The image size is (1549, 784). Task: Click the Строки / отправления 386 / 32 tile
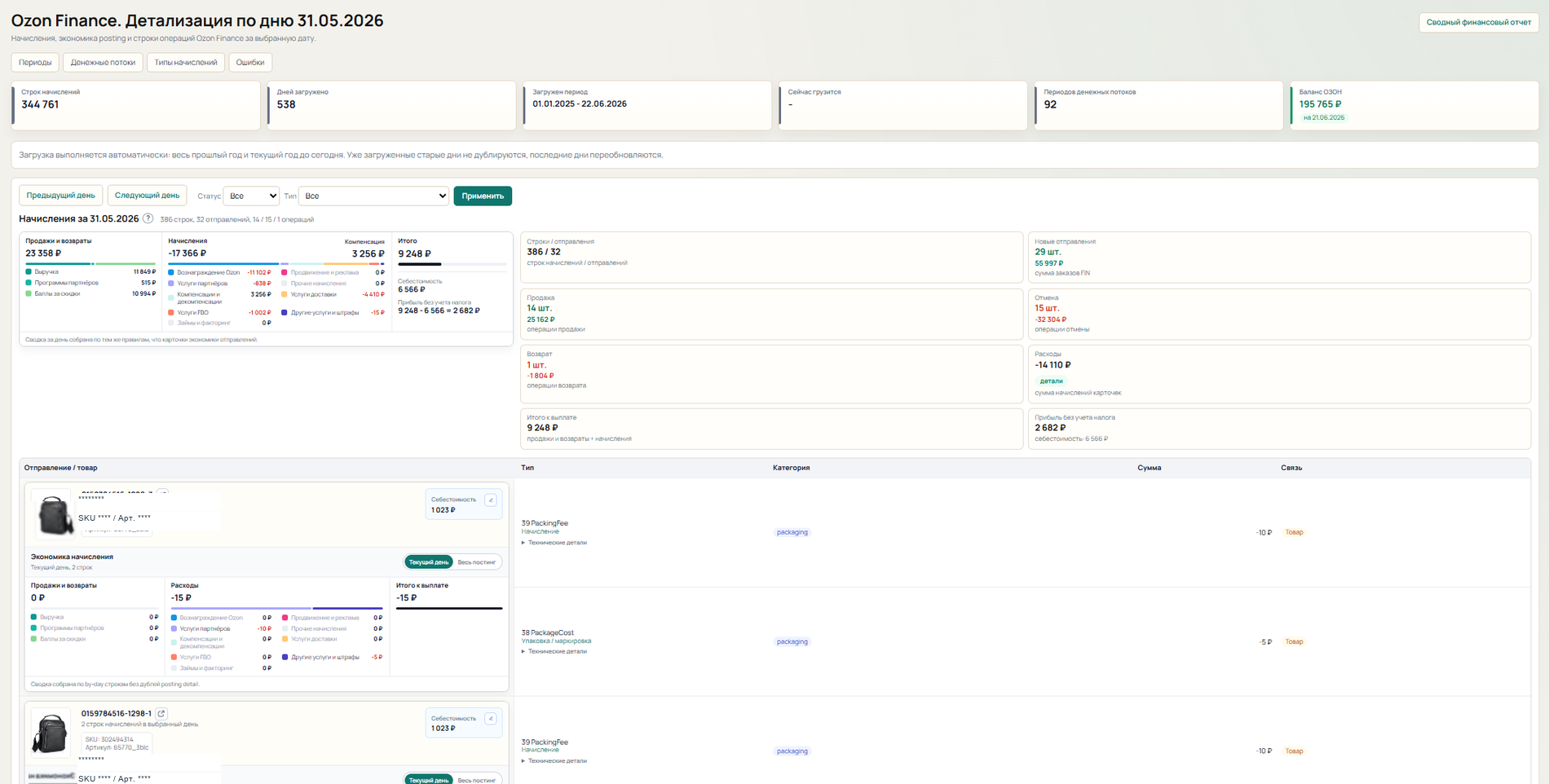click(771, 258)
